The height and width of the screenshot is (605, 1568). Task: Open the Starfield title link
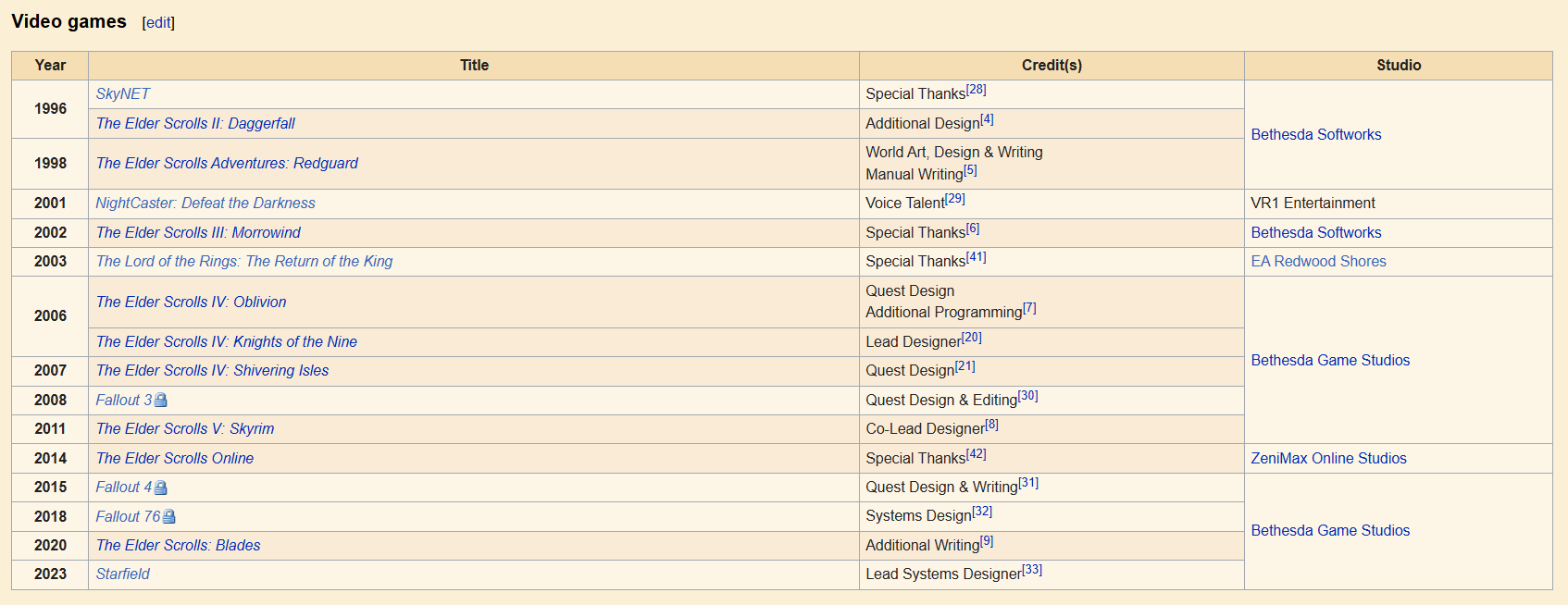(x=123, y=574)
